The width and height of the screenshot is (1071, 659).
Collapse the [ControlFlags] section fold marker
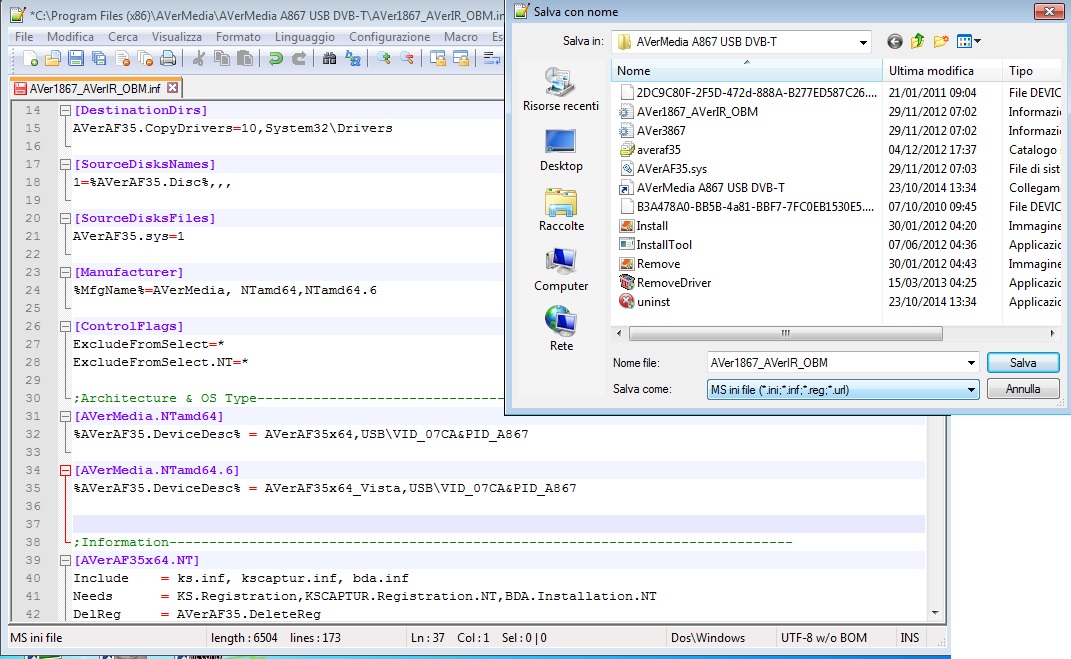(x=65, y=326)
